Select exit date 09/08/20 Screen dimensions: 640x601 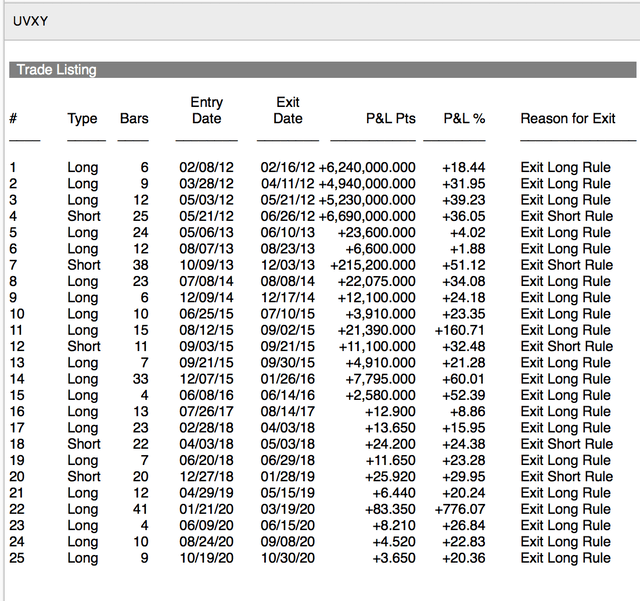288,542
